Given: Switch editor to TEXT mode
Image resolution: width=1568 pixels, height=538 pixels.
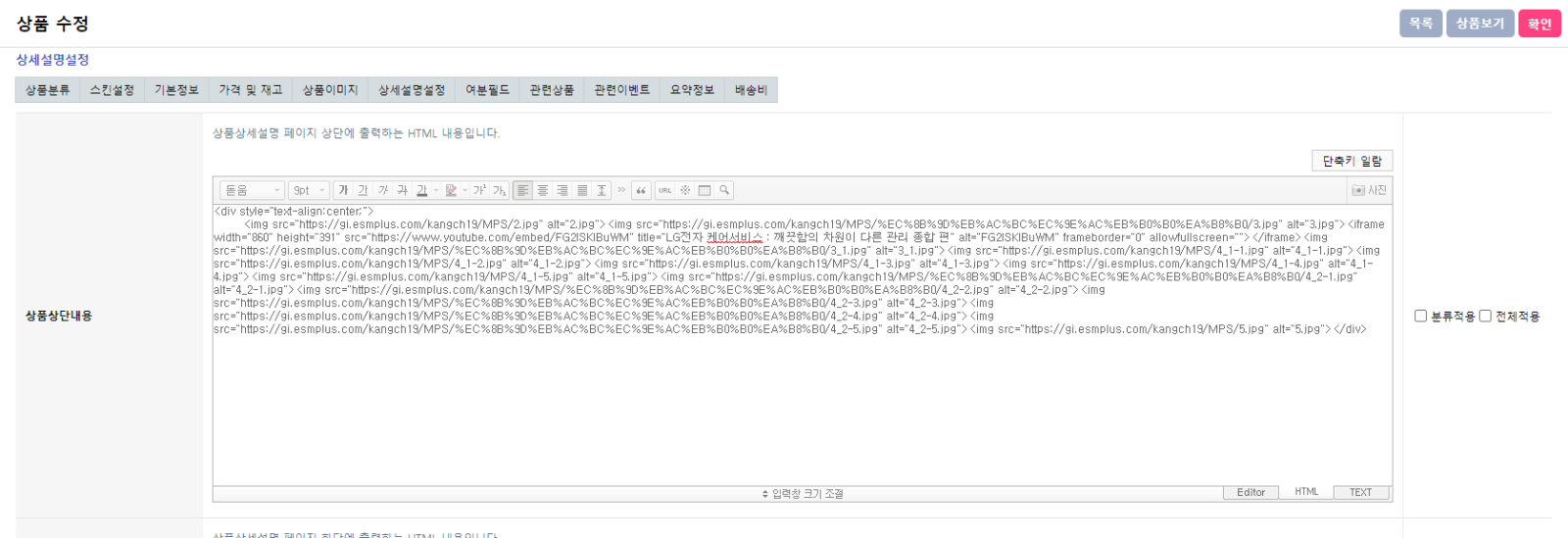Looking at the screenshot, I should 1360,492.
